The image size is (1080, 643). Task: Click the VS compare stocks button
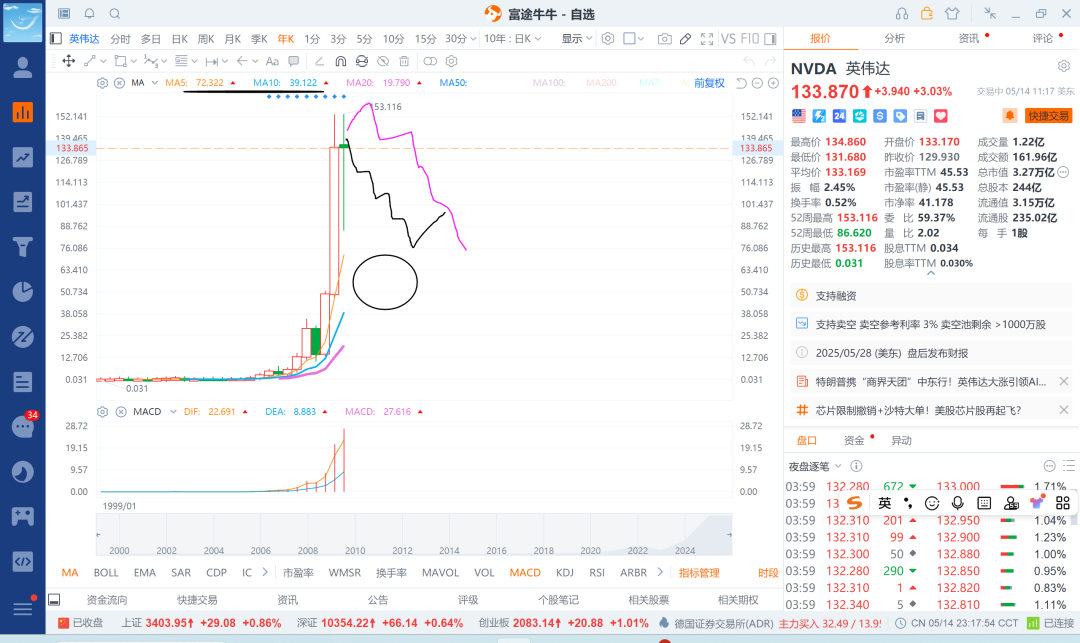tap(728, 39)
